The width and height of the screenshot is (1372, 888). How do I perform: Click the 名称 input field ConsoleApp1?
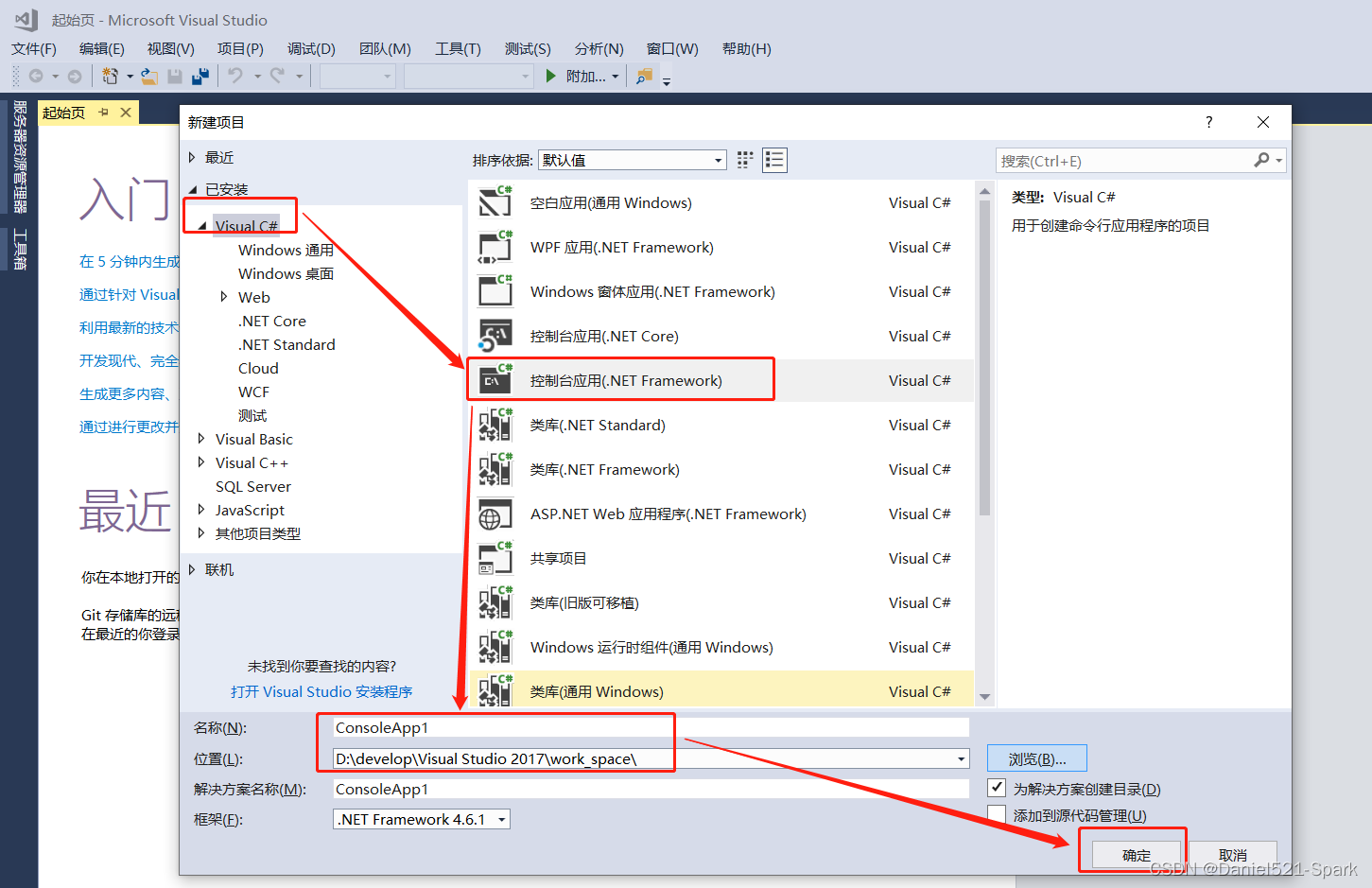(x=651, y=727)
